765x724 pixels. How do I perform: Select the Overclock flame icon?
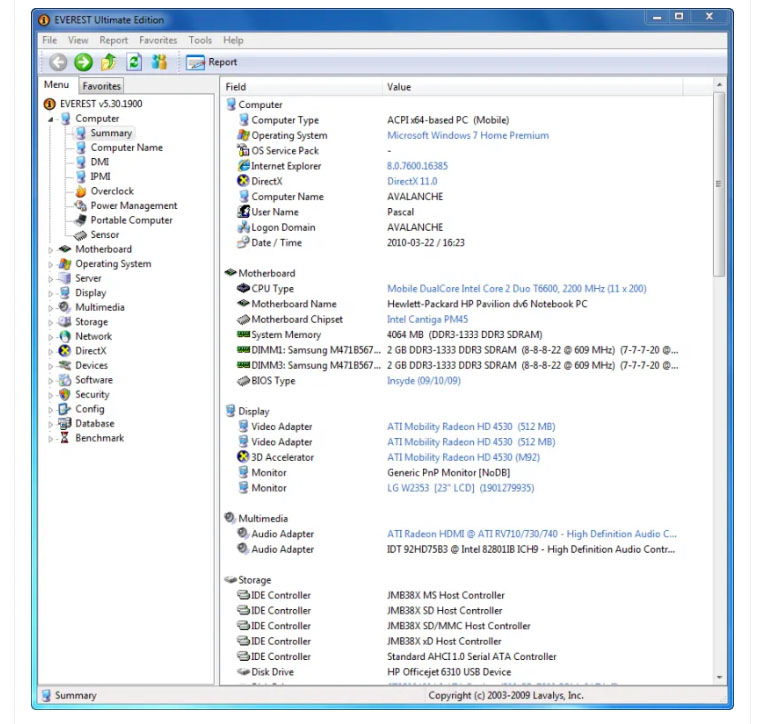coord(81,191)
